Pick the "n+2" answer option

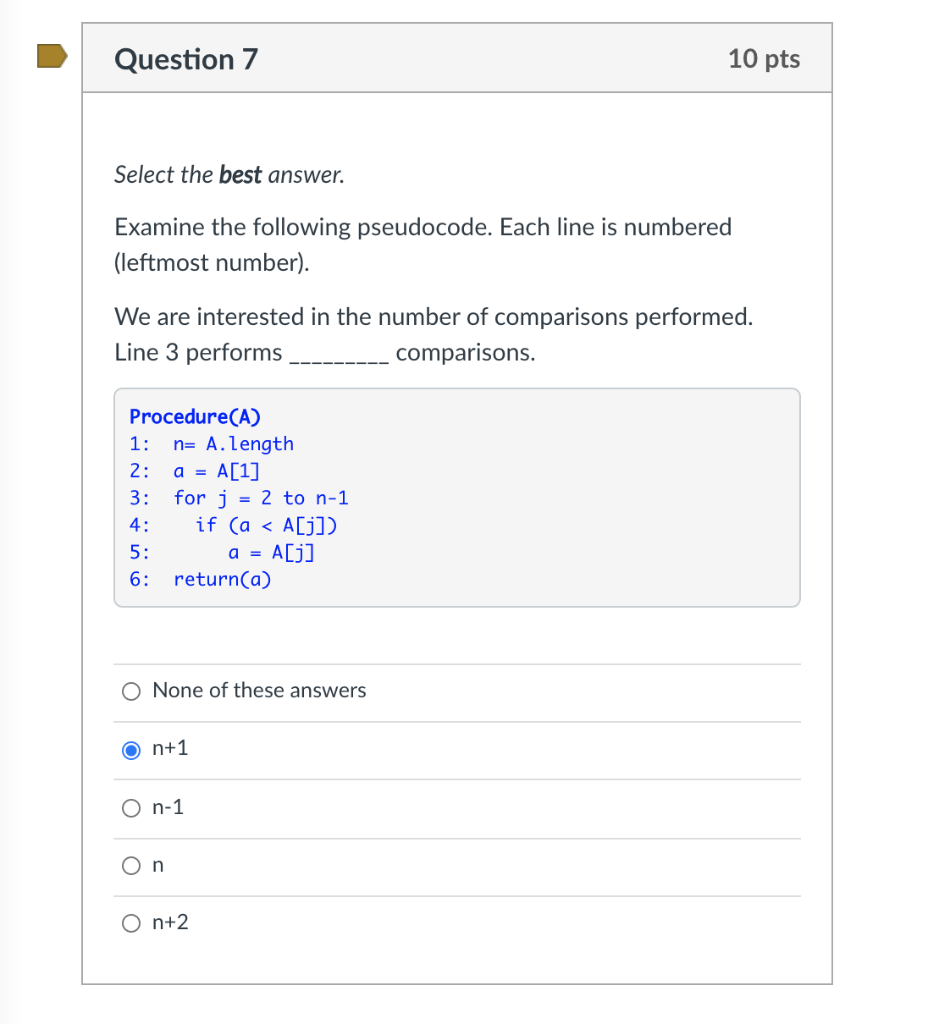[130, 923]
